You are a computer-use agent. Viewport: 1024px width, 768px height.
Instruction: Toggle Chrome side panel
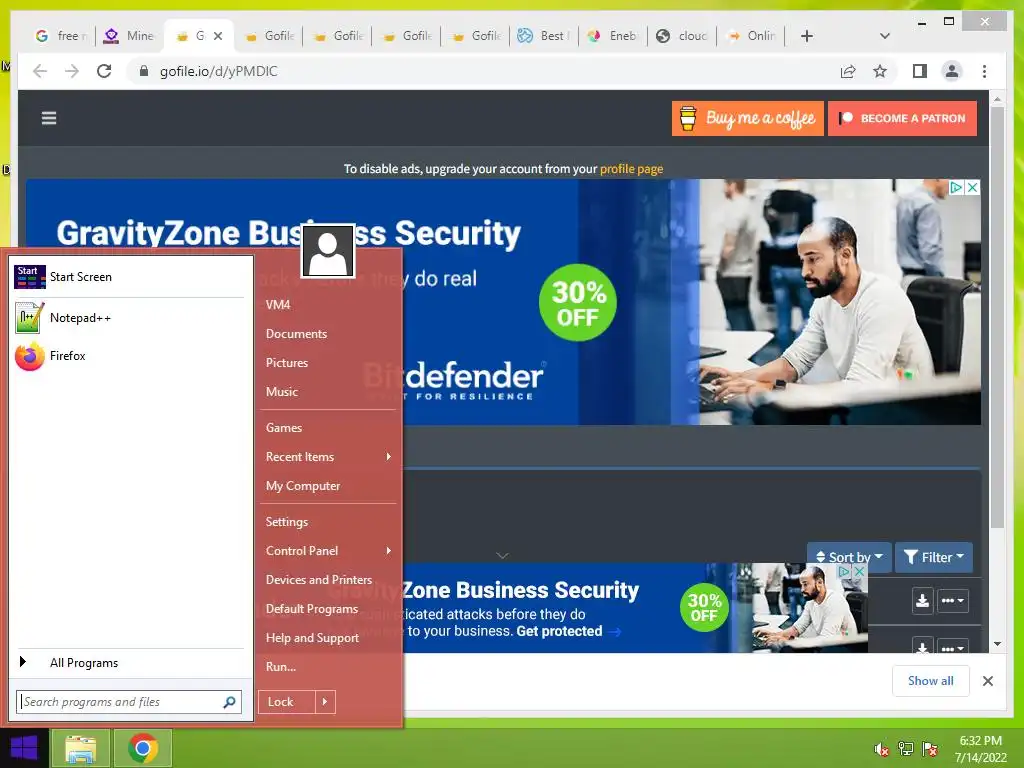click(x=920, y=71)
